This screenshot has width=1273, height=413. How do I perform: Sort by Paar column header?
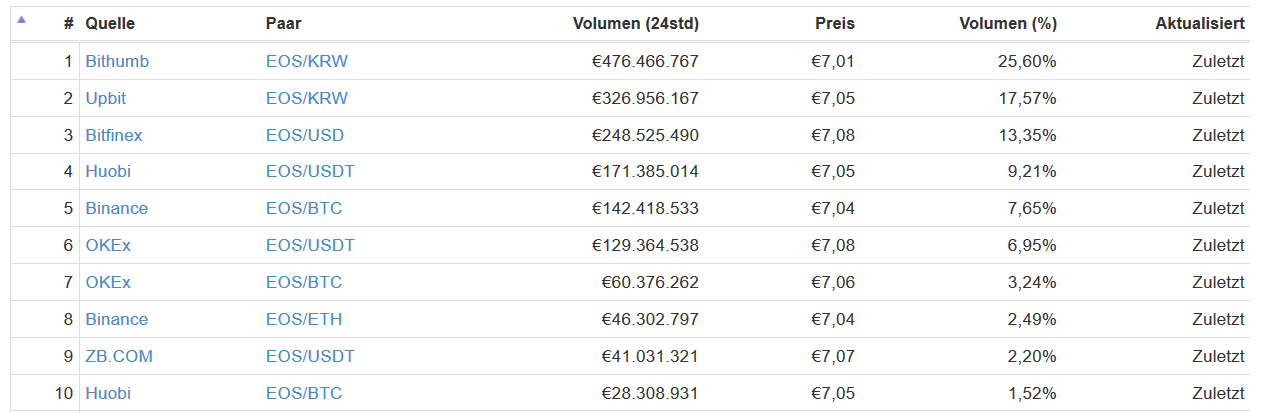point(283,23)
